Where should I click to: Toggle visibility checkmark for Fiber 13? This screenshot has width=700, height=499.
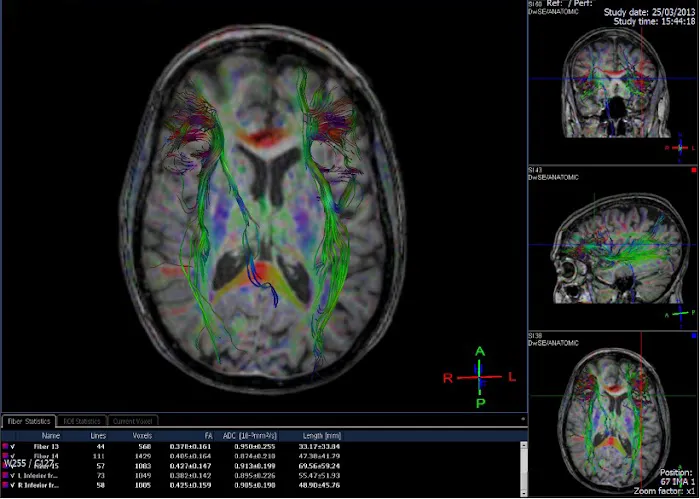coord(13,446)
